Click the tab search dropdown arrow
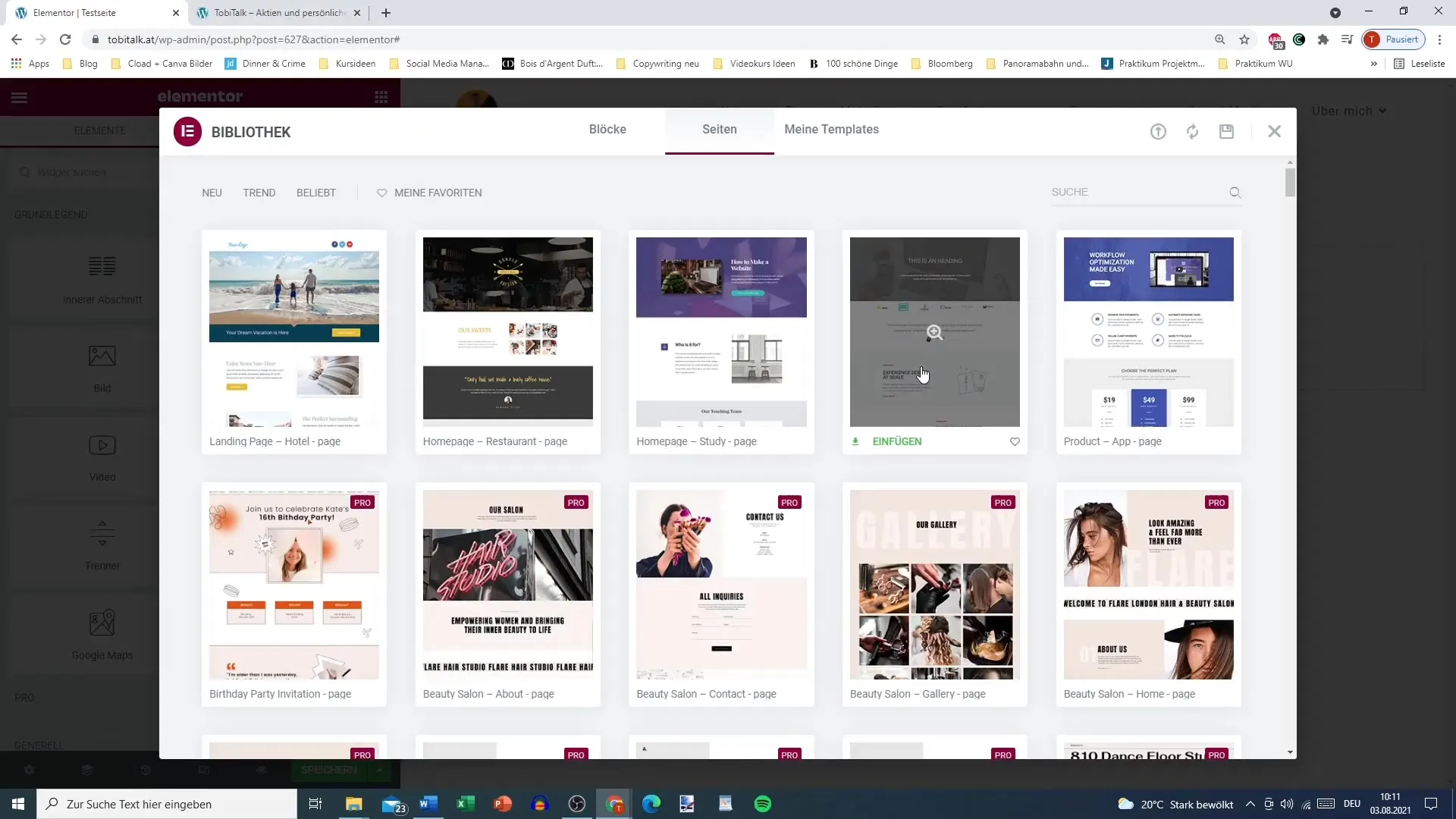Image resolution: width=1456 pixels, height=819 pixels. 1335,13
